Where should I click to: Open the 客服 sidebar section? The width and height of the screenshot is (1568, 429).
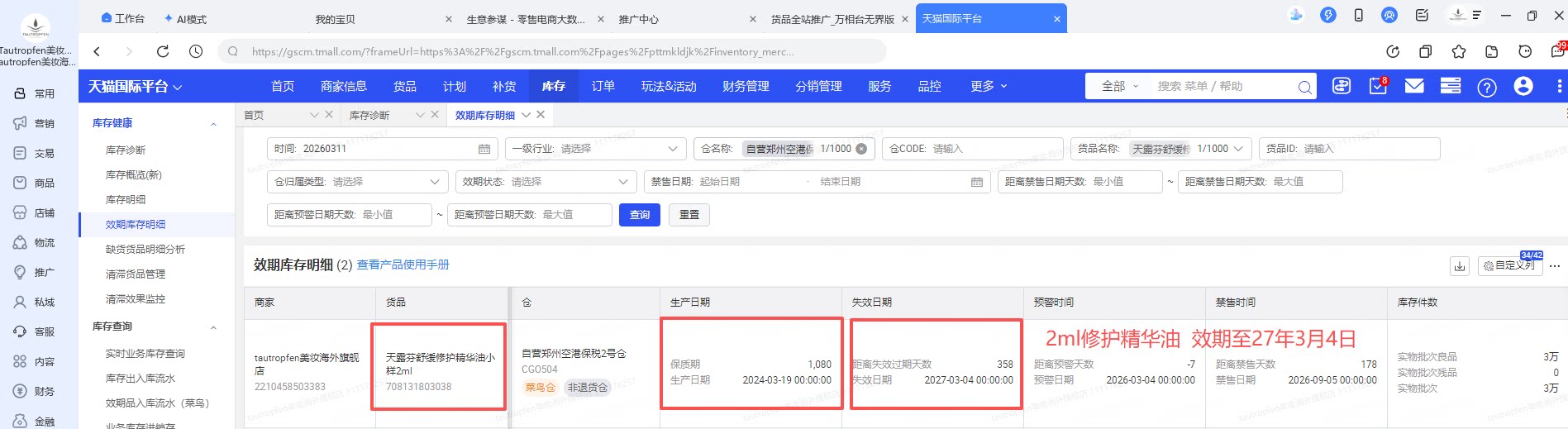pos(34,331)
